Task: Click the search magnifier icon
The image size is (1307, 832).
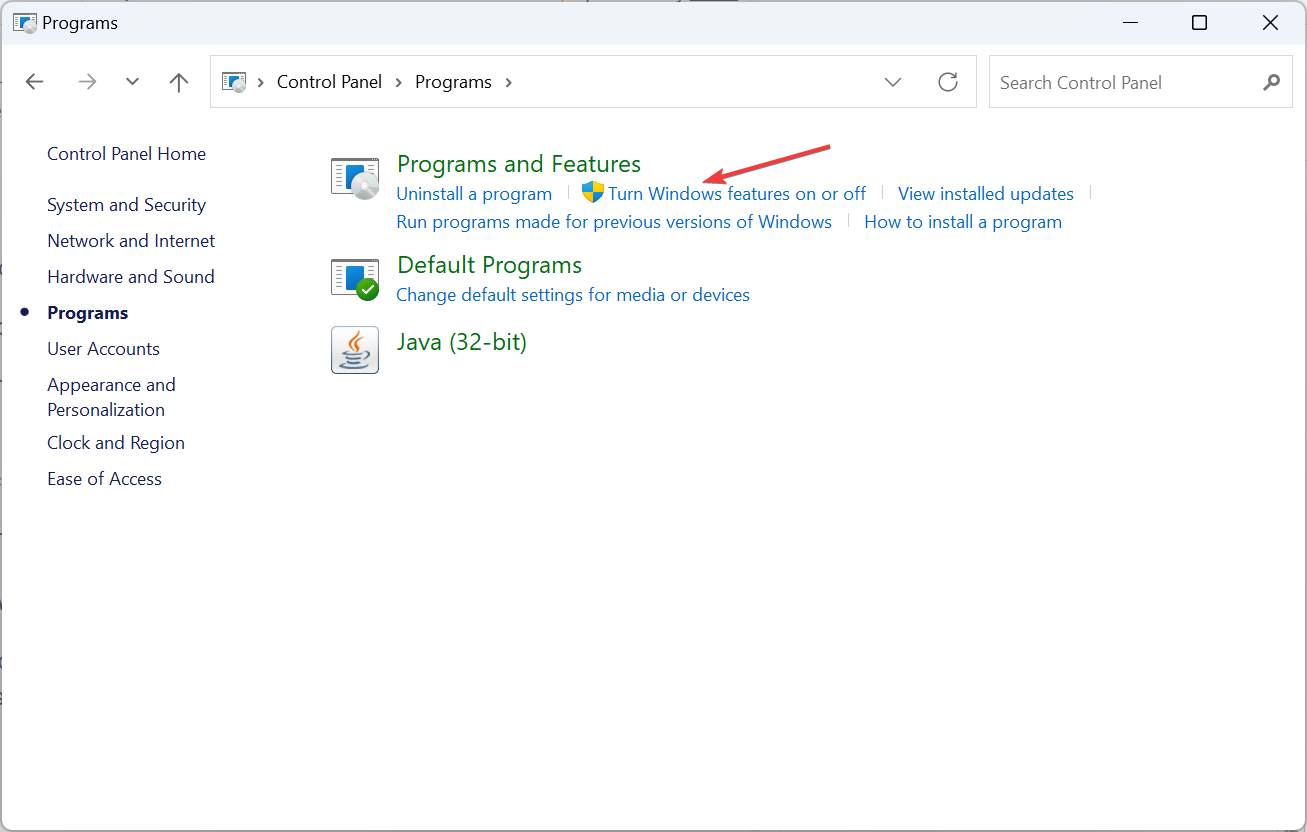Action: point(1271,82)
